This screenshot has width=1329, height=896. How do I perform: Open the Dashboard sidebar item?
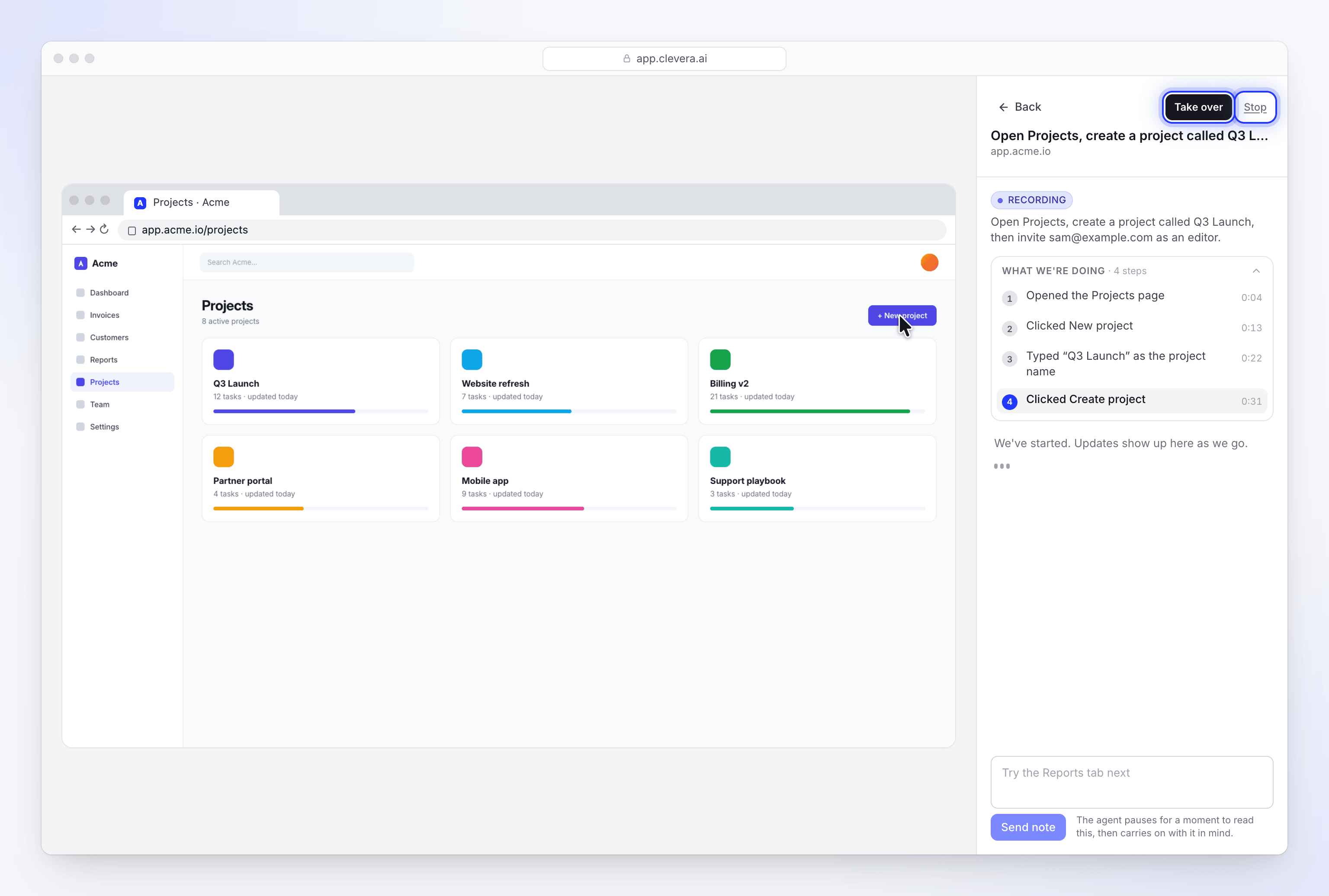pos(122,293)
